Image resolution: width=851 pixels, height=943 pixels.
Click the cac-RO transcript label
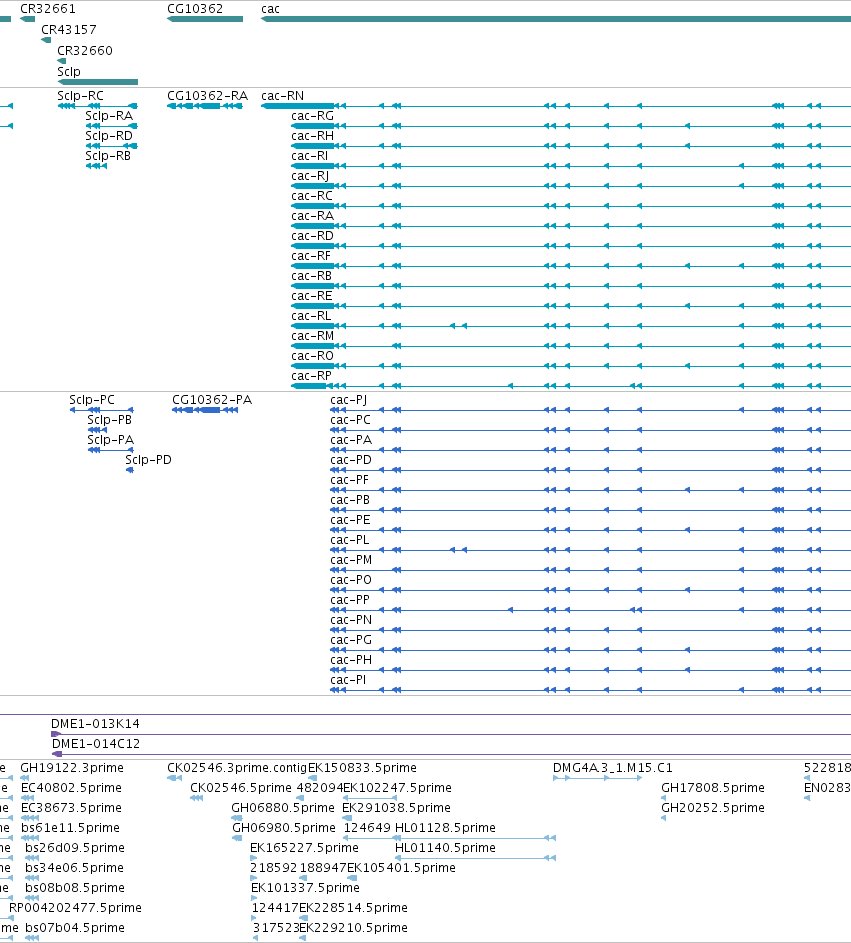tap(312, 356)
